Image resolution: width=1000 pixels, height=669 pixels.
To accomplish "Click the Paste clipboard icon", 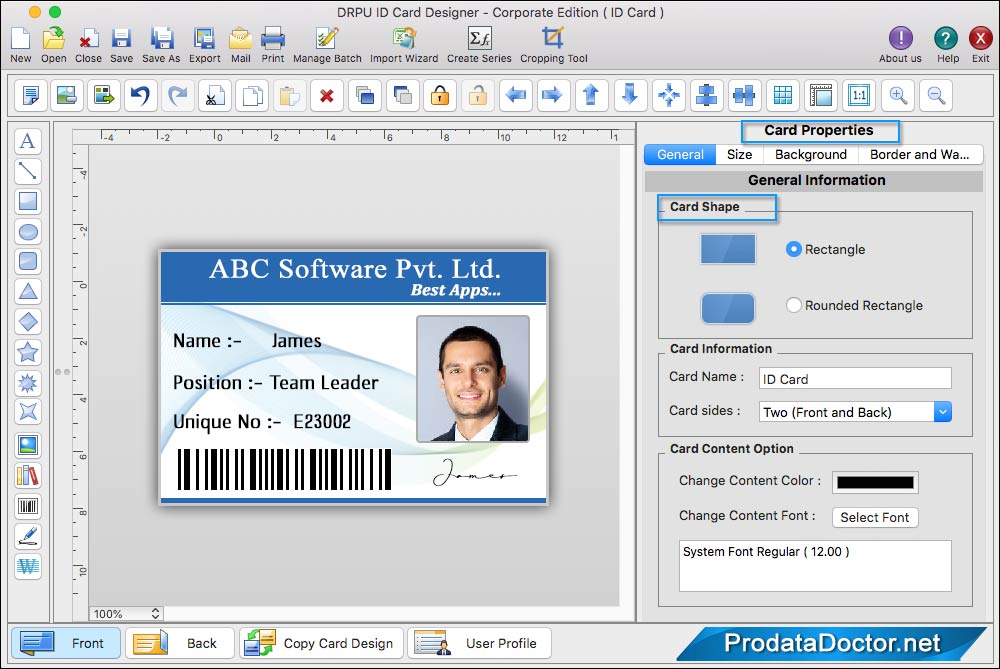I will coord(290,96).
